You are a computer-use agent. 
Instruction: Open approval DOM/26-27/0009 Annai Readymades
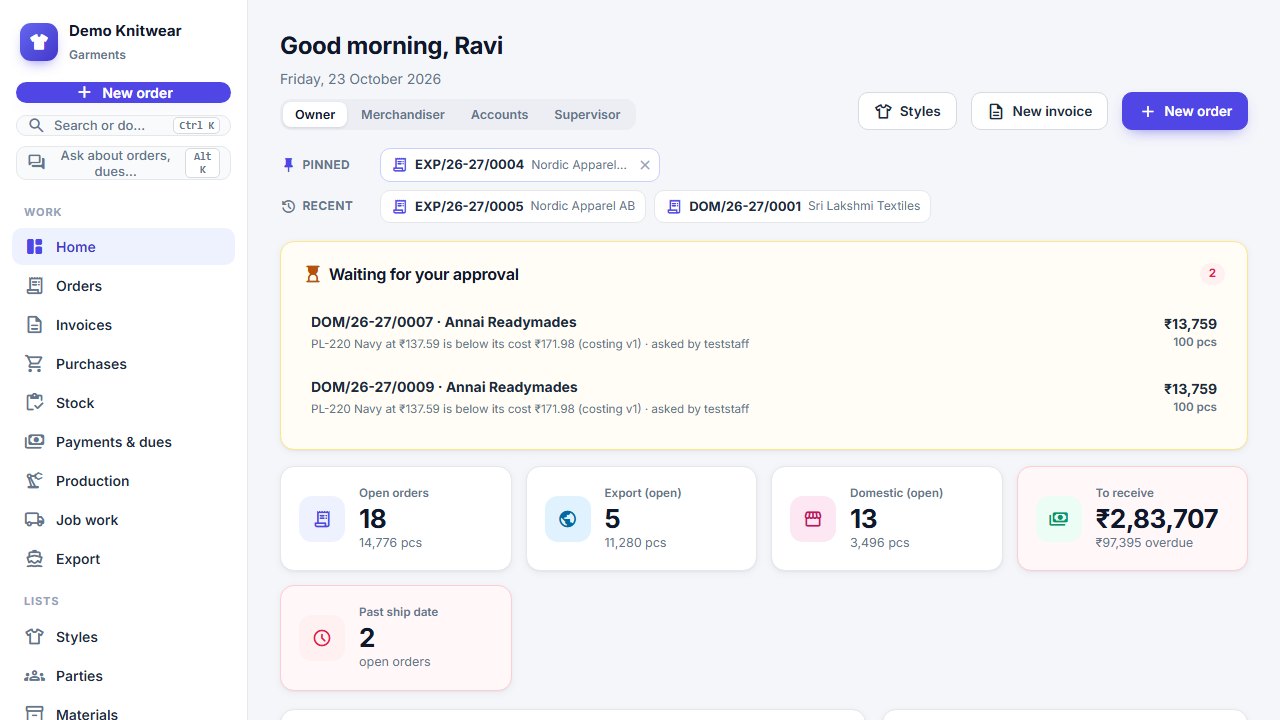764,398
